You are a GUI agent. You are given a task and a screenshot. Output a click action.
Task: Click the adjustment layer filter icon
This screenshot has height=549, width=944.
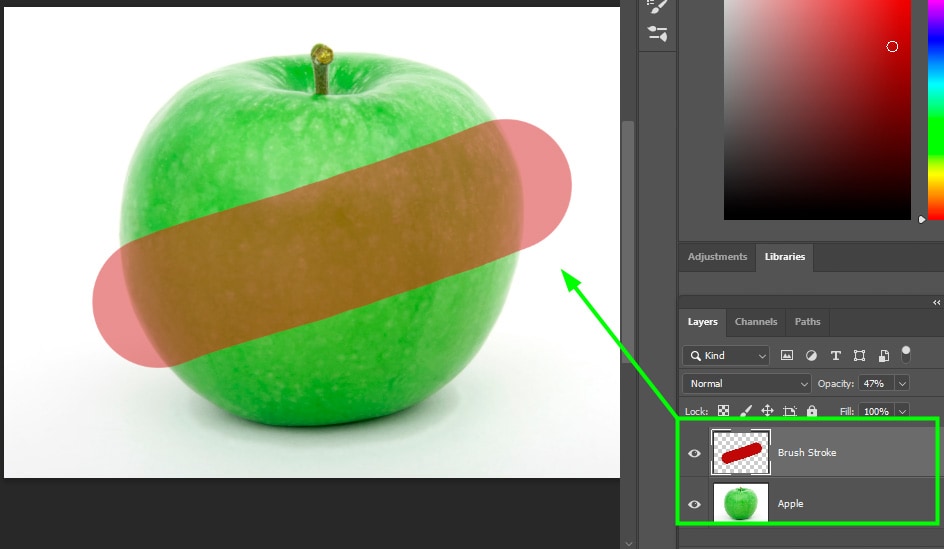[x=811, y=356]
